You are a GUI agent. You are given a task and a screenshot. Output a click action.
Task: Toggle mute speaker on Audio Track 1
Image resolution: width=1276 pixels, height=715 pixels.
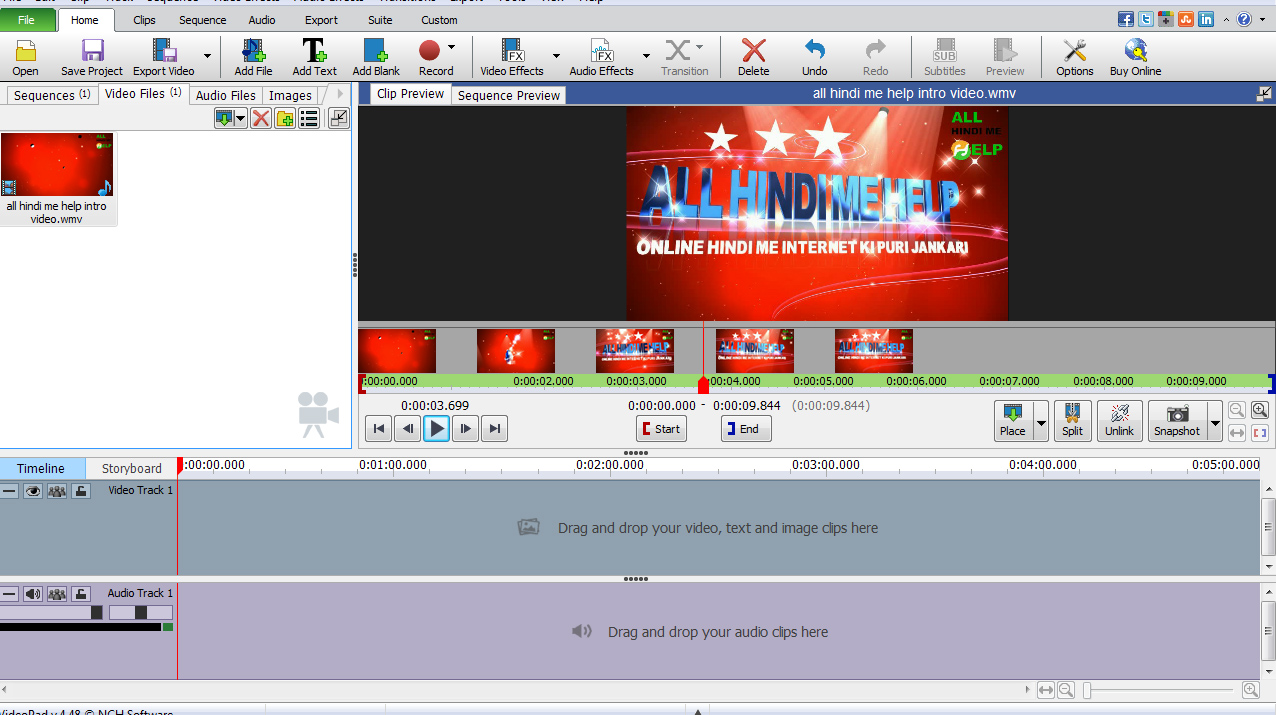pos(33,594)
